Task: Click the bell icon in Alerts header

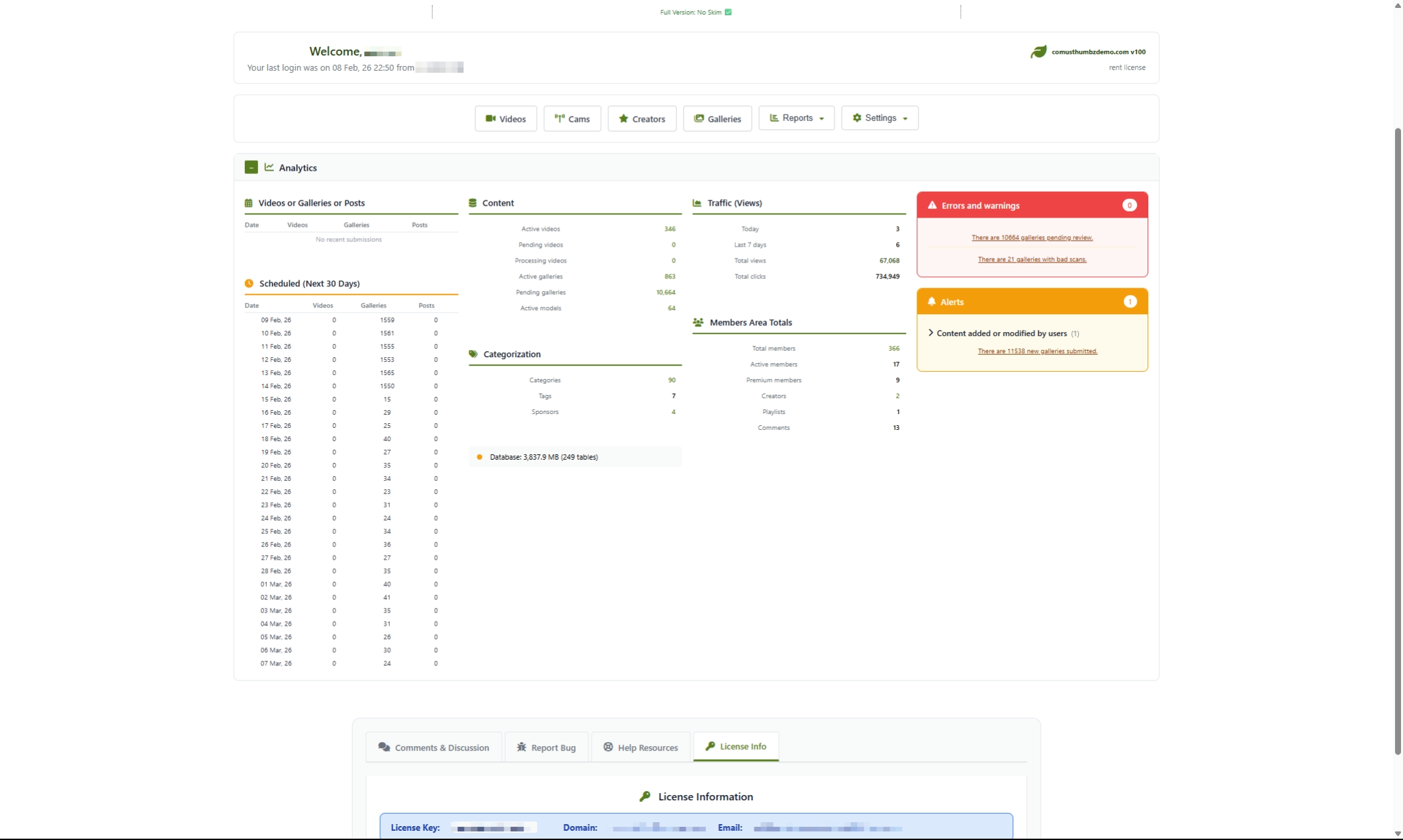Action: pos(932,302)
